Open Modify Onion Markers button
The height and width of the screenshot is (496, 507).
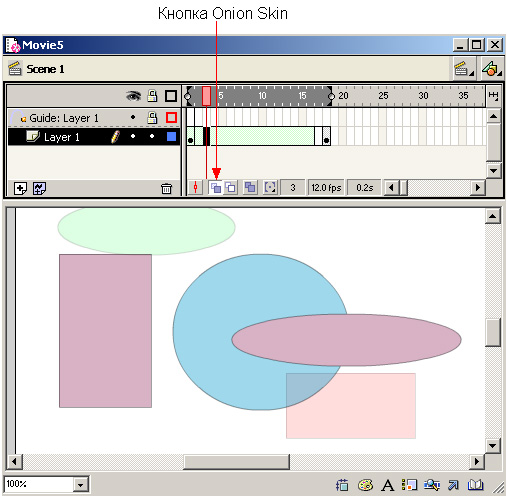[x=270, y=188]
